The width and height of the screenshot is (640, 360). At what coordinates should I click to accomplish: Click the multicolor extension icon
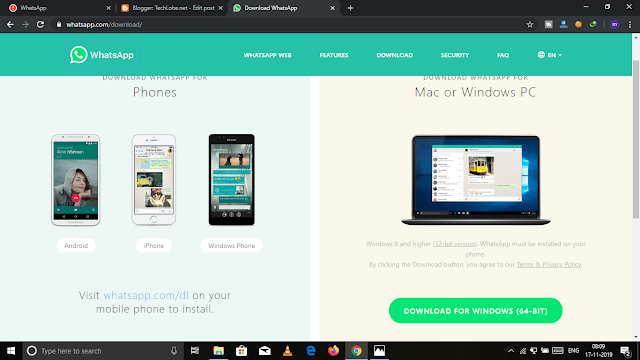coord(593,24)
